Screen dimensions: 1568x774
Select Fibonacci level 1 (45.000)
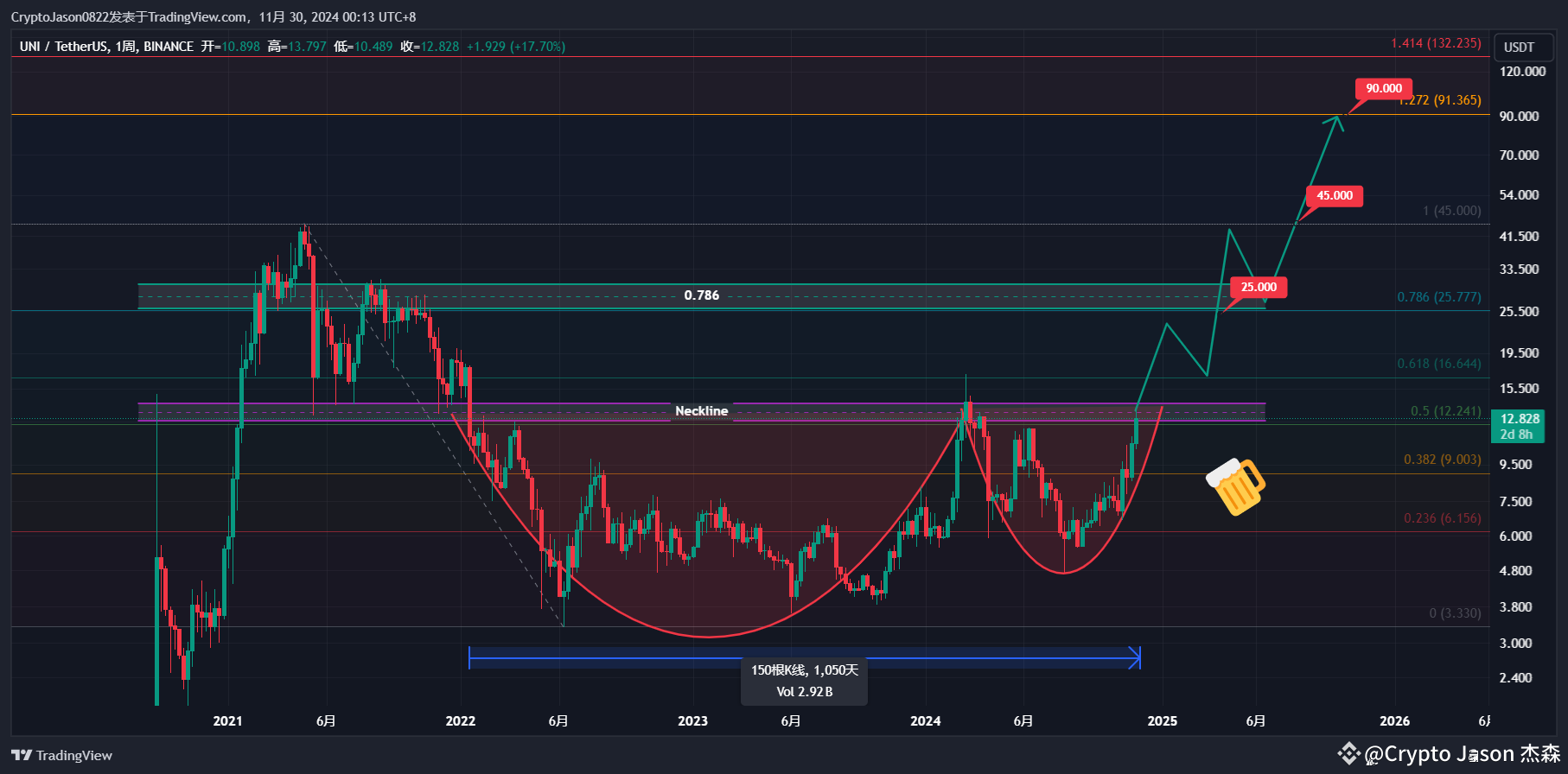(x=1452, y=211)
